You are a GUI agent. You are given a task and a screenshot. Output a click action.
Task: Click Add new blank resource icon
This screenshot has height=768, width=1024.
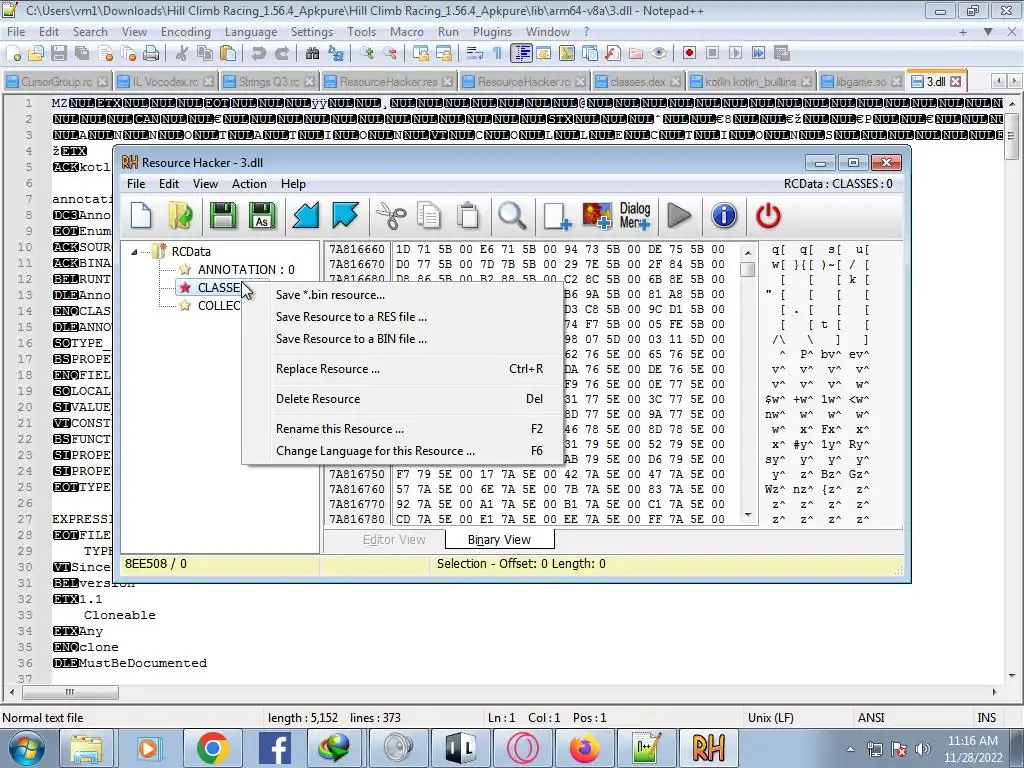tap(557, 216)
